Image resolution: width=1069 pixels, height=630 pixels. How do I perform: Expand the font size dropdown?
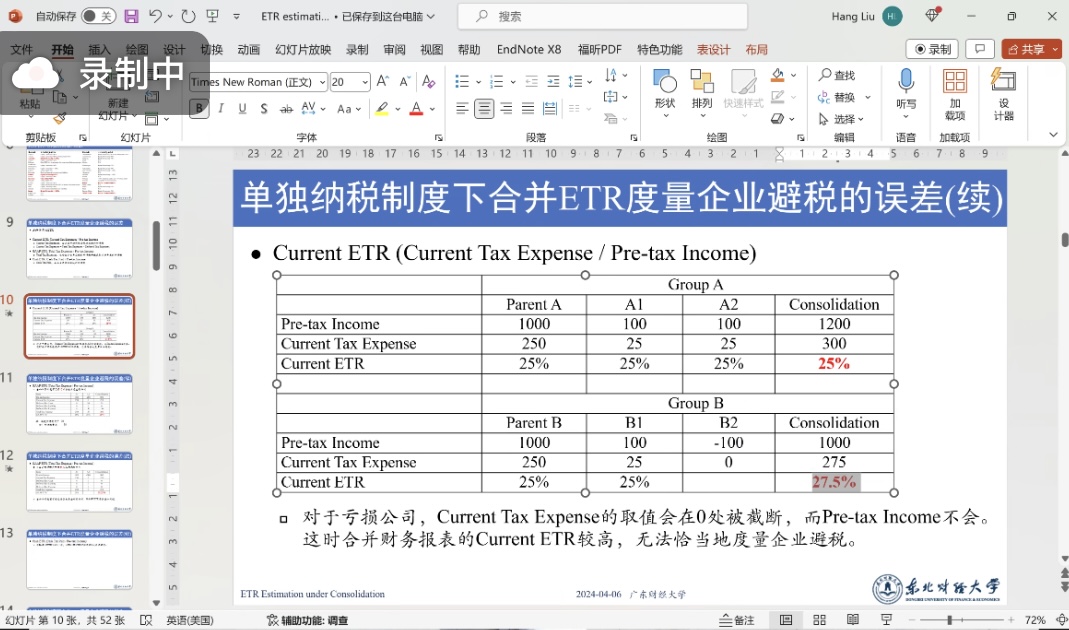(365, 82)
